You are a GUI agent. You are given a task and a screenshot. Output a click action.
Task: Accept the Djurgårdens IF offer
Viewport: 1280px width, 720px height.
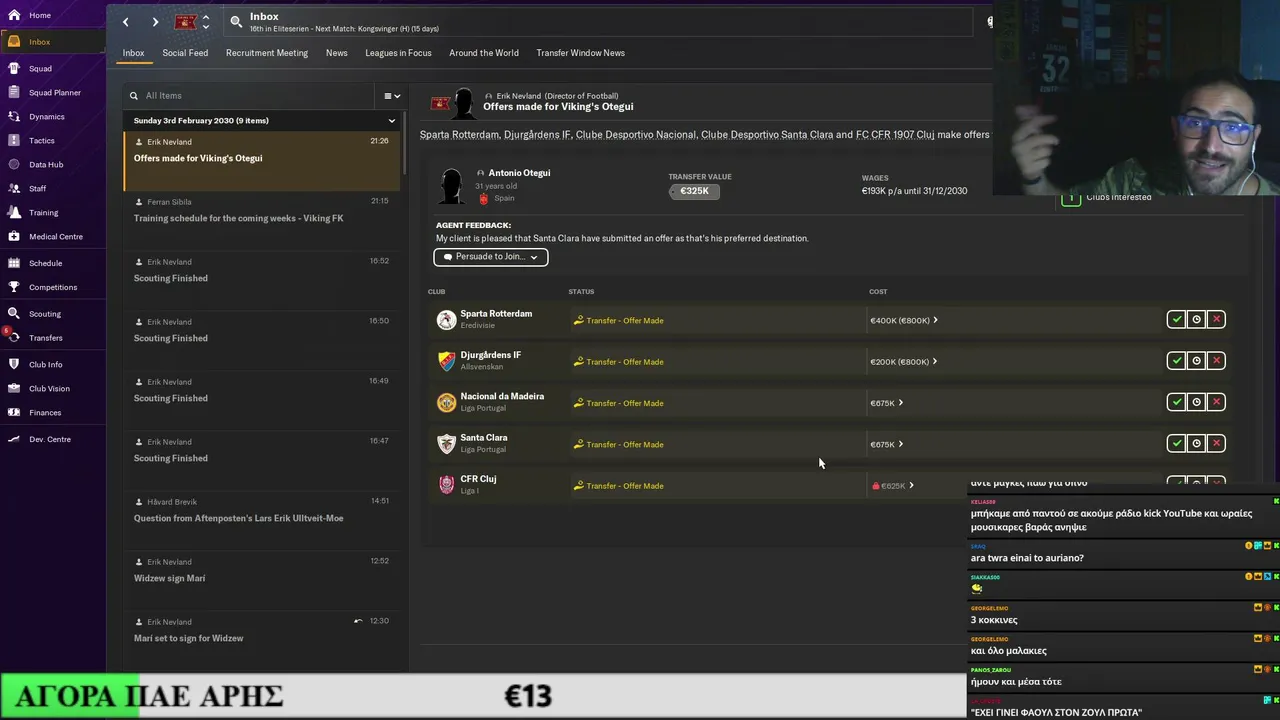coord(1177,360)
